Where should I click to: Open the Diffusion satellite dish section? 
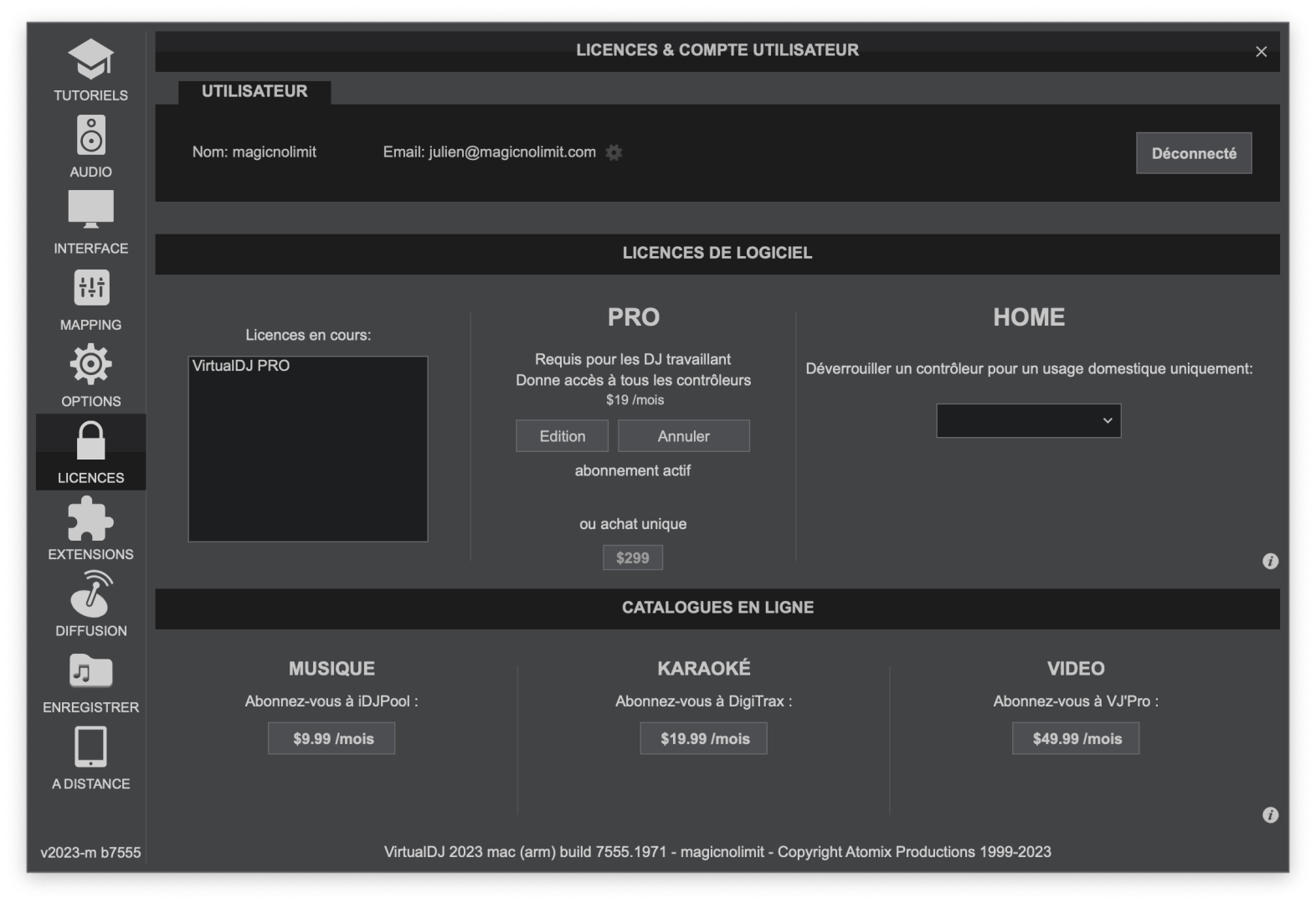(x=90, y=605)
